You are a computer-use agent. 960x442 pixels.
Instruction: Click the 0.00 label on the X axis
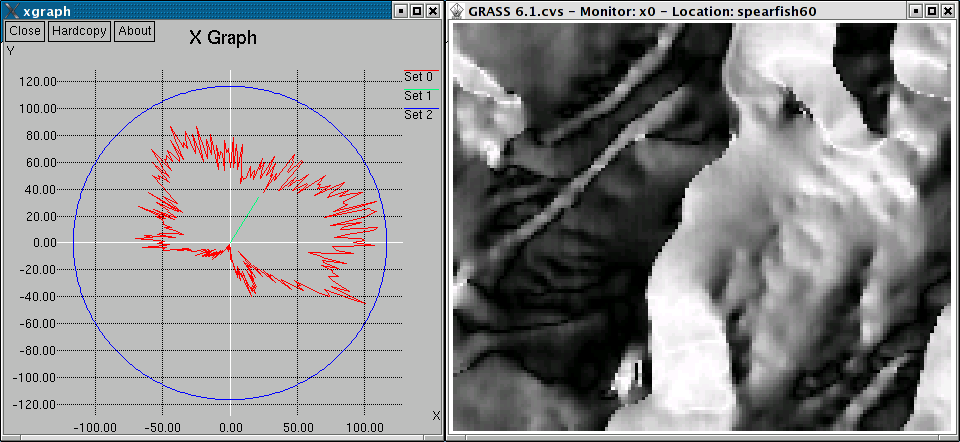coord(230,426)
